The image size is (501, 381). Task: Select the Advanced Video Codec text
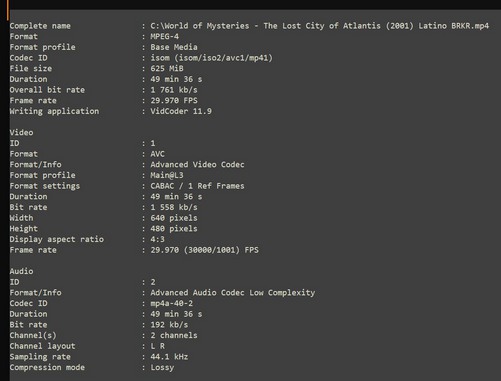[x=197, y=165]
